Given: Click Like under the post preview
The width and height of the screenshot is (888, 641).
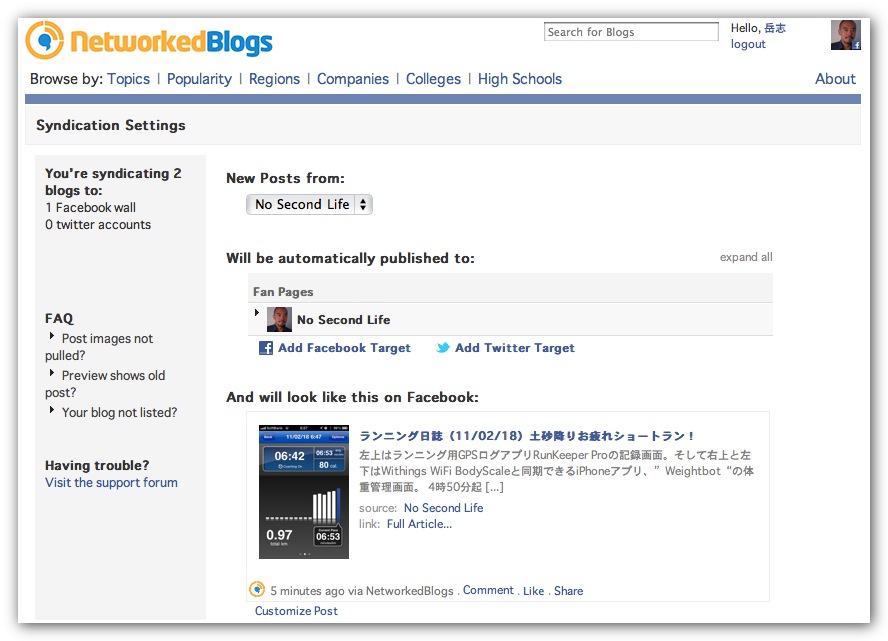Looking at the screenshot, I should tap(533, 591).
